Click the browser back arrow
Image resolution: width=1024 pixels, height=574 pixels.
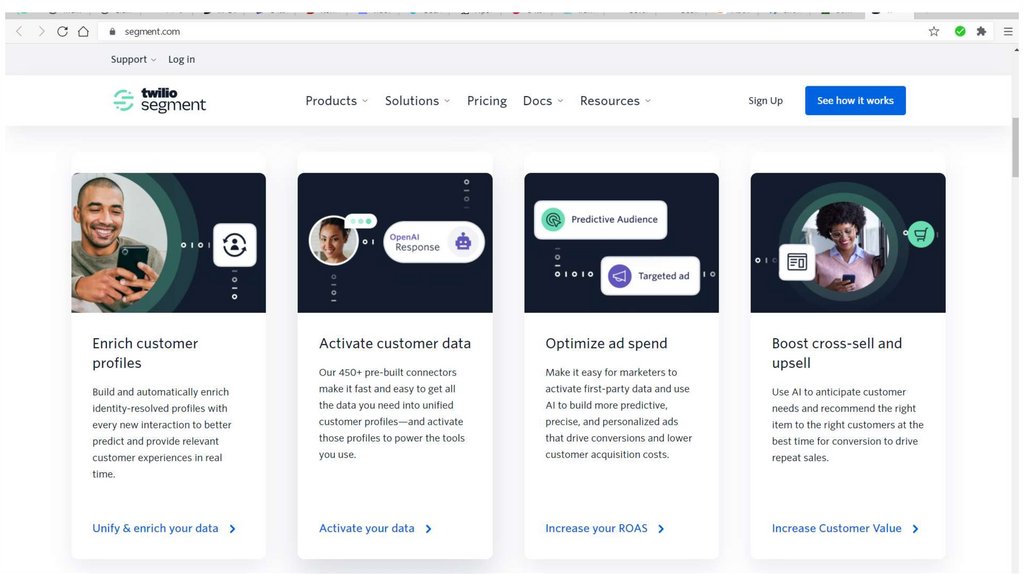(19, 31)
